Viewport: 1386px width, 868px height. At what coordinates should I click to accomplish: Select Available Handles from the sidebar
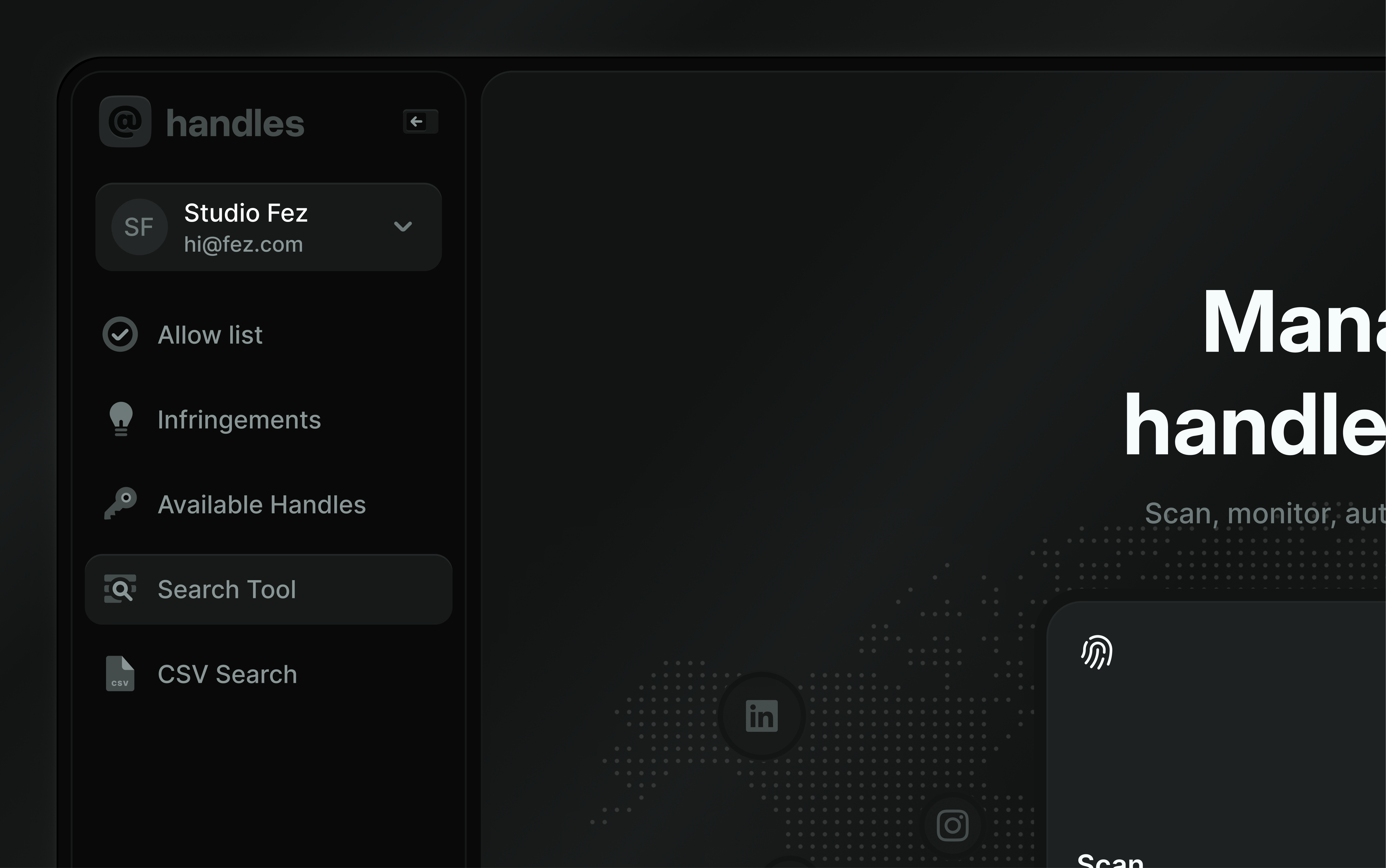262,504
